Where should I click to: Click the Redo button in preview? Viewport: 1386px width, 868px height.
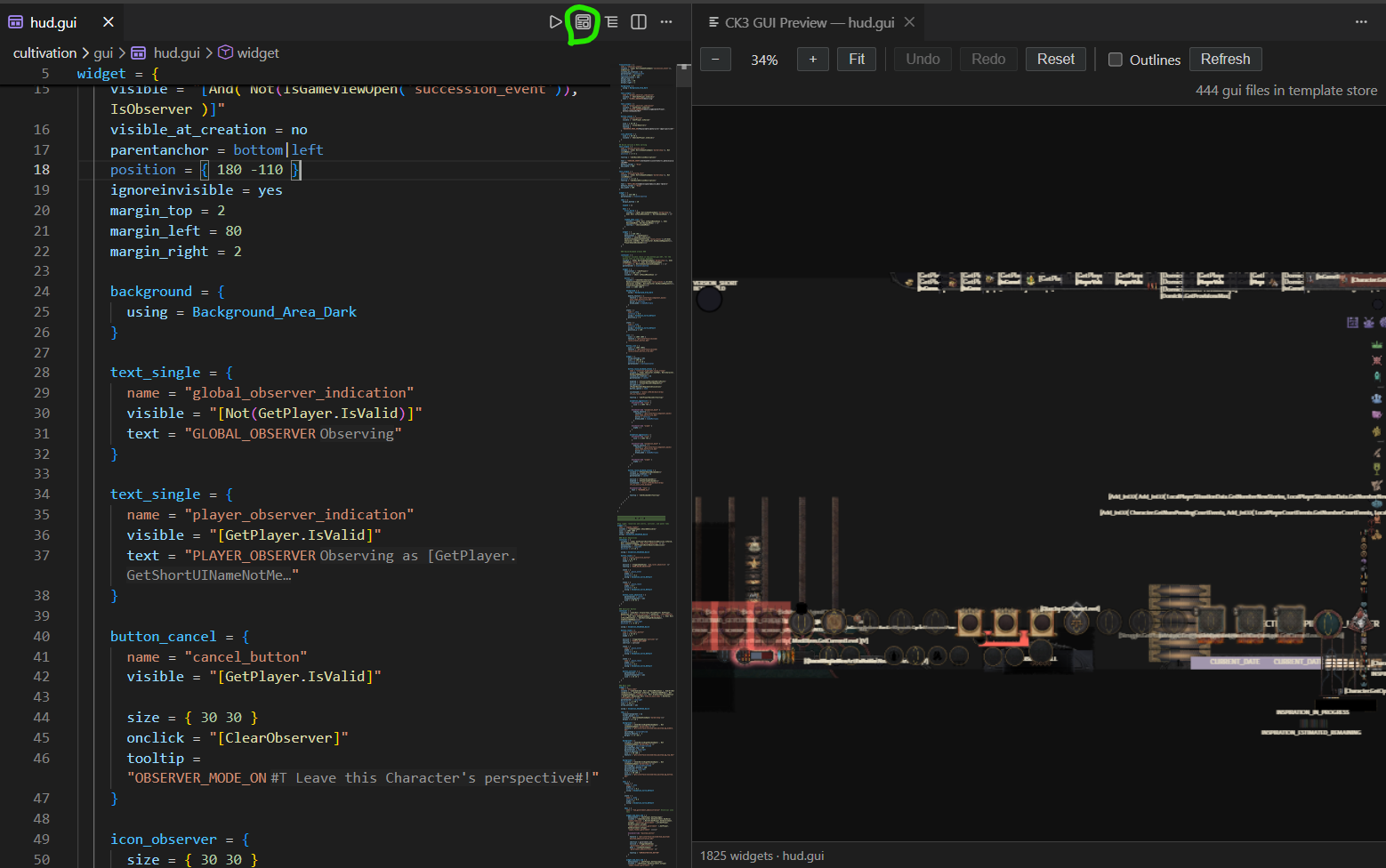pyautogui.click(x=988, y=60)
